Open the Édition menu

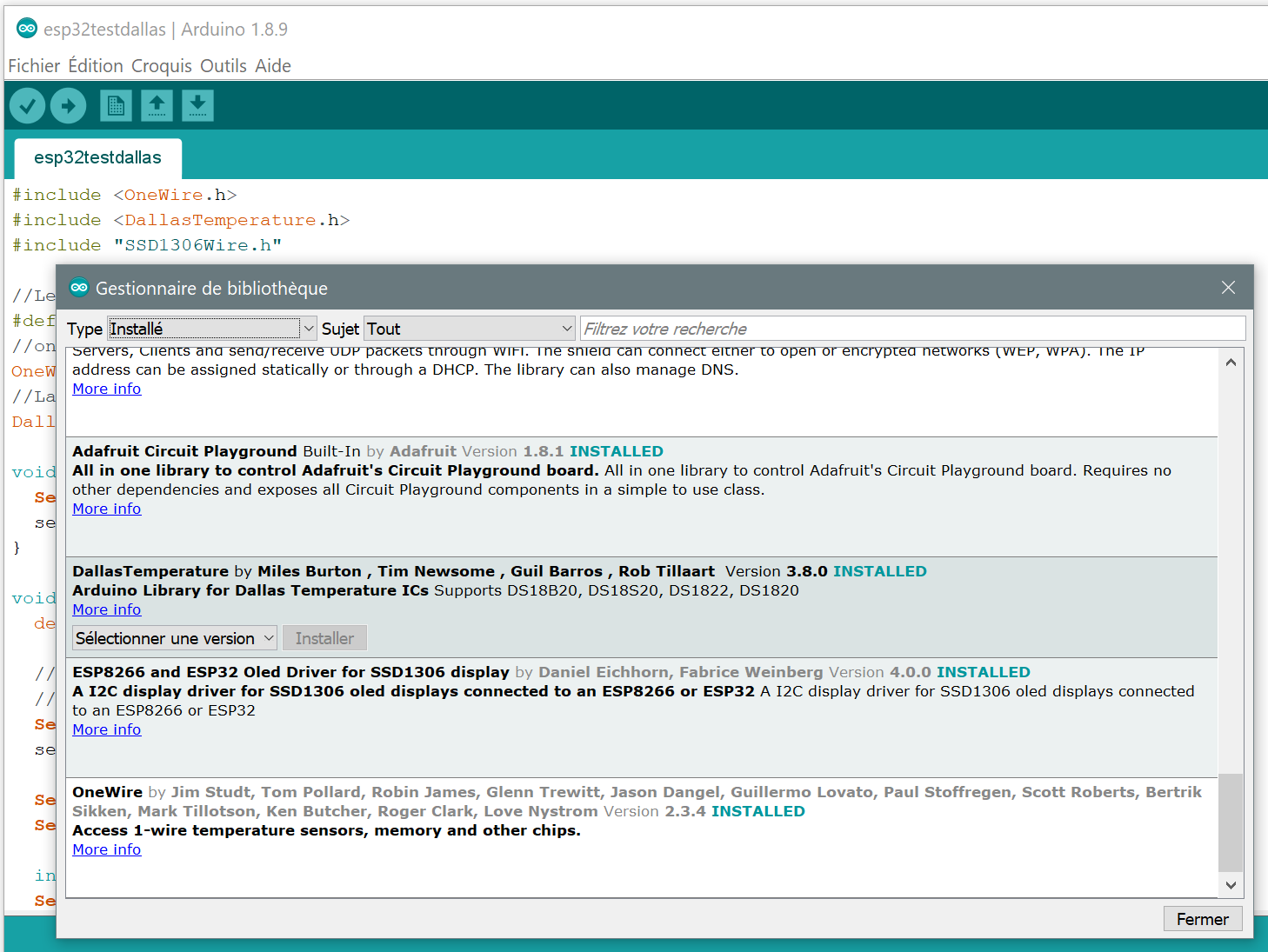pyautogui.click(x=96, y=66)
